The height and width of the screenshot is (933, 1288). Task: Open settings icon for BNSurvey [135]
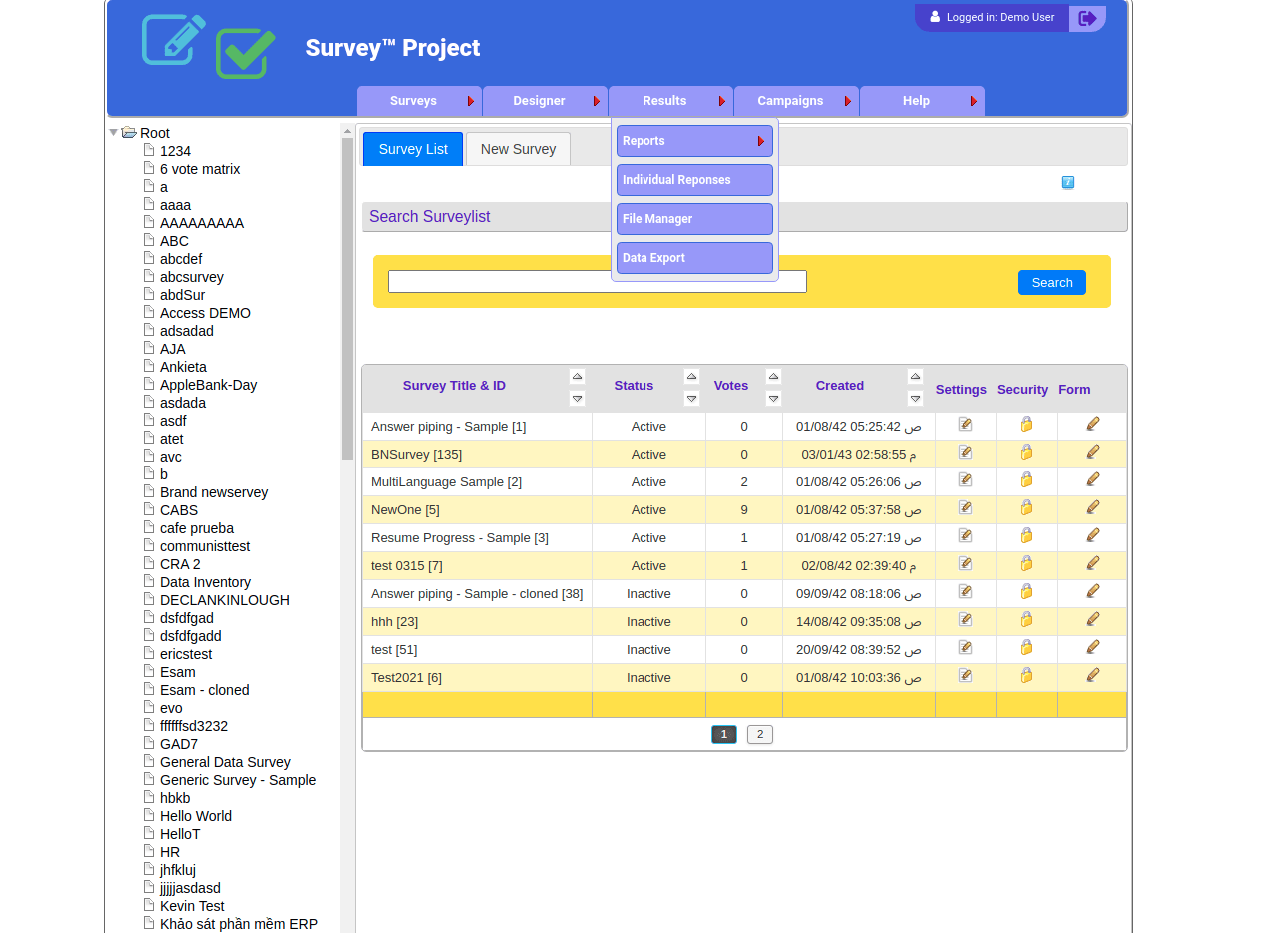pos(965,453)
